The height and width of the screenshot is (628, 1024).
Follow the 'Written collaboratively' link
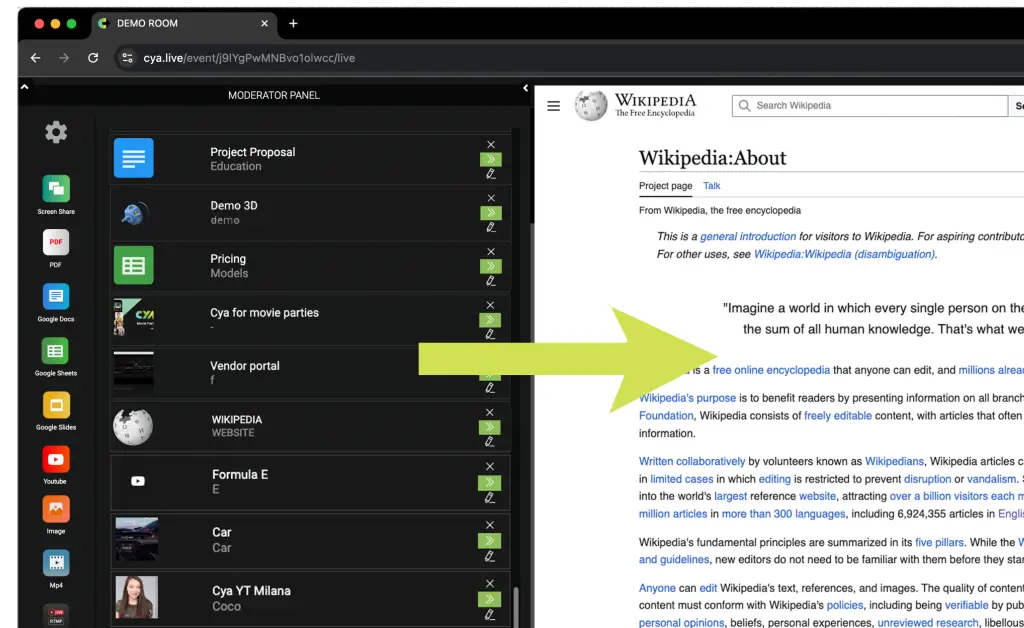point(692,462)
